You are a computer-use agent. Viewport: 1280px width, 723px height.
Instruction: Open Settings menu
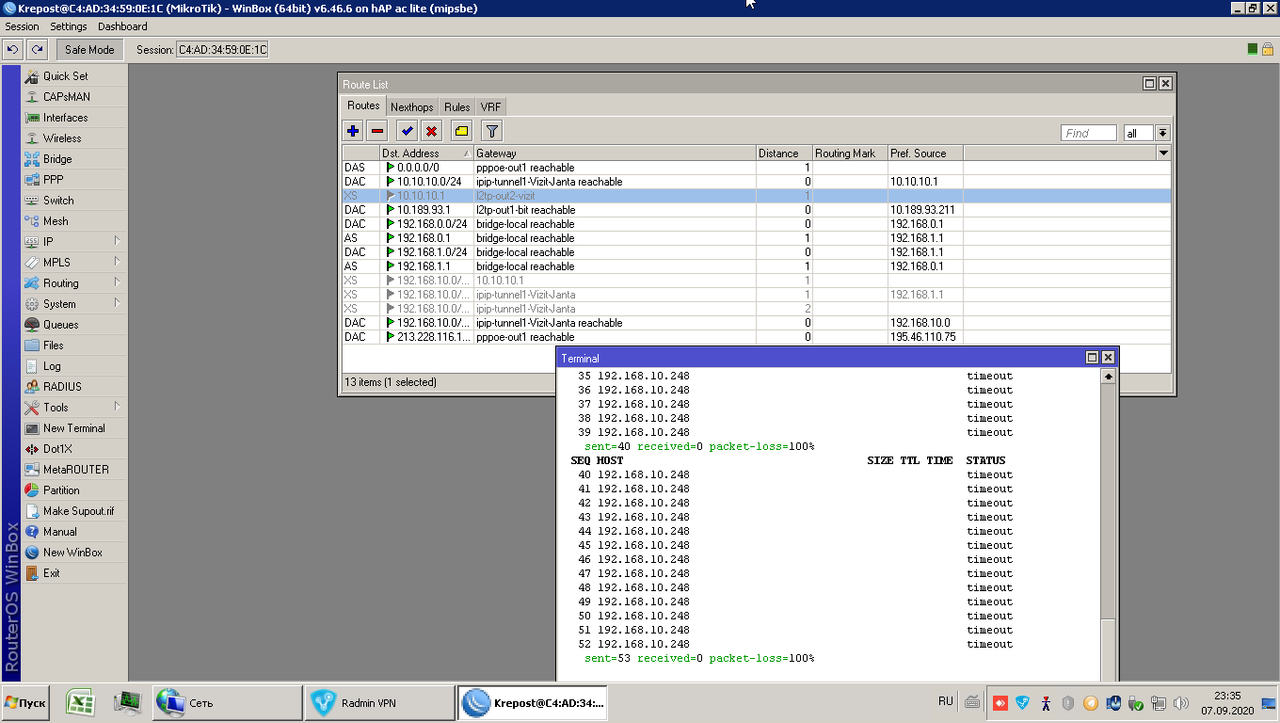pyautogui.click(x=68, y=26)
